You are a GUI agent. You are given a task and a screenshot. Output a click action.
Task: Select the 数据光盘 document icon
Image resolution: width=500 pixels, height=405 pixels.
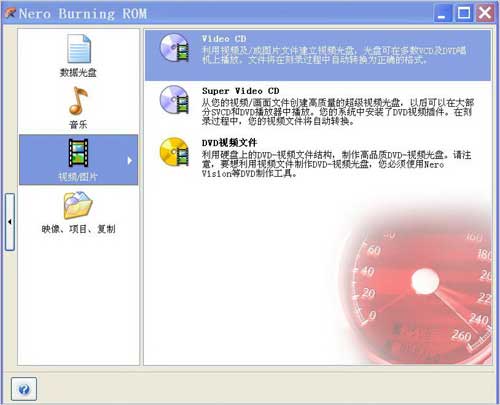(79, 49)
